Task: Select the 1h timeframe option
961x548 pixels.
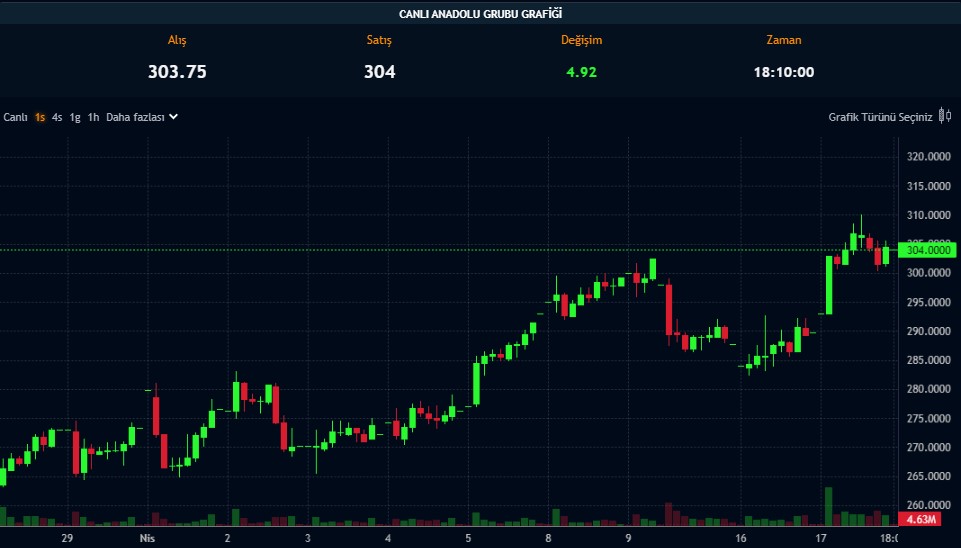Action: [93, 117]
